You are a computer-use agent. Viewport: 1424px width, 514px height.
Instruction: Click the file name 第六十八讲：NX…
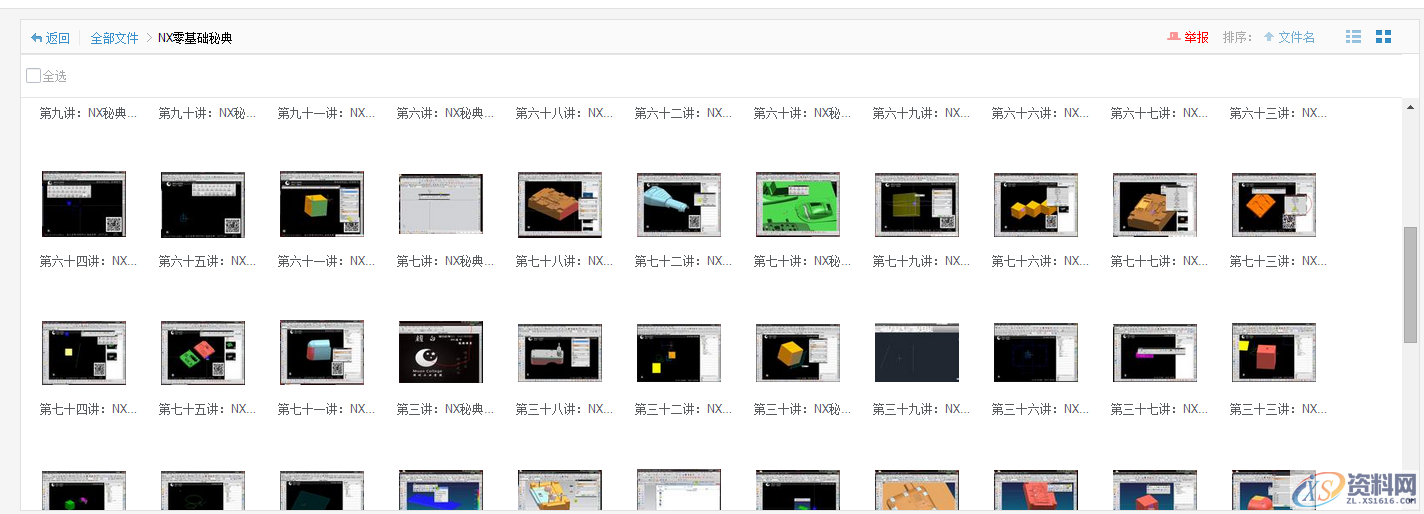coord(565,113)
